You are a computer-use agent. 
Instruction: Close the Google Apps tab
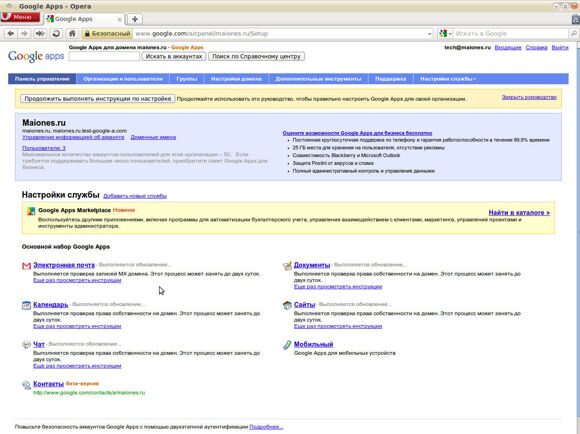[119, 19]
